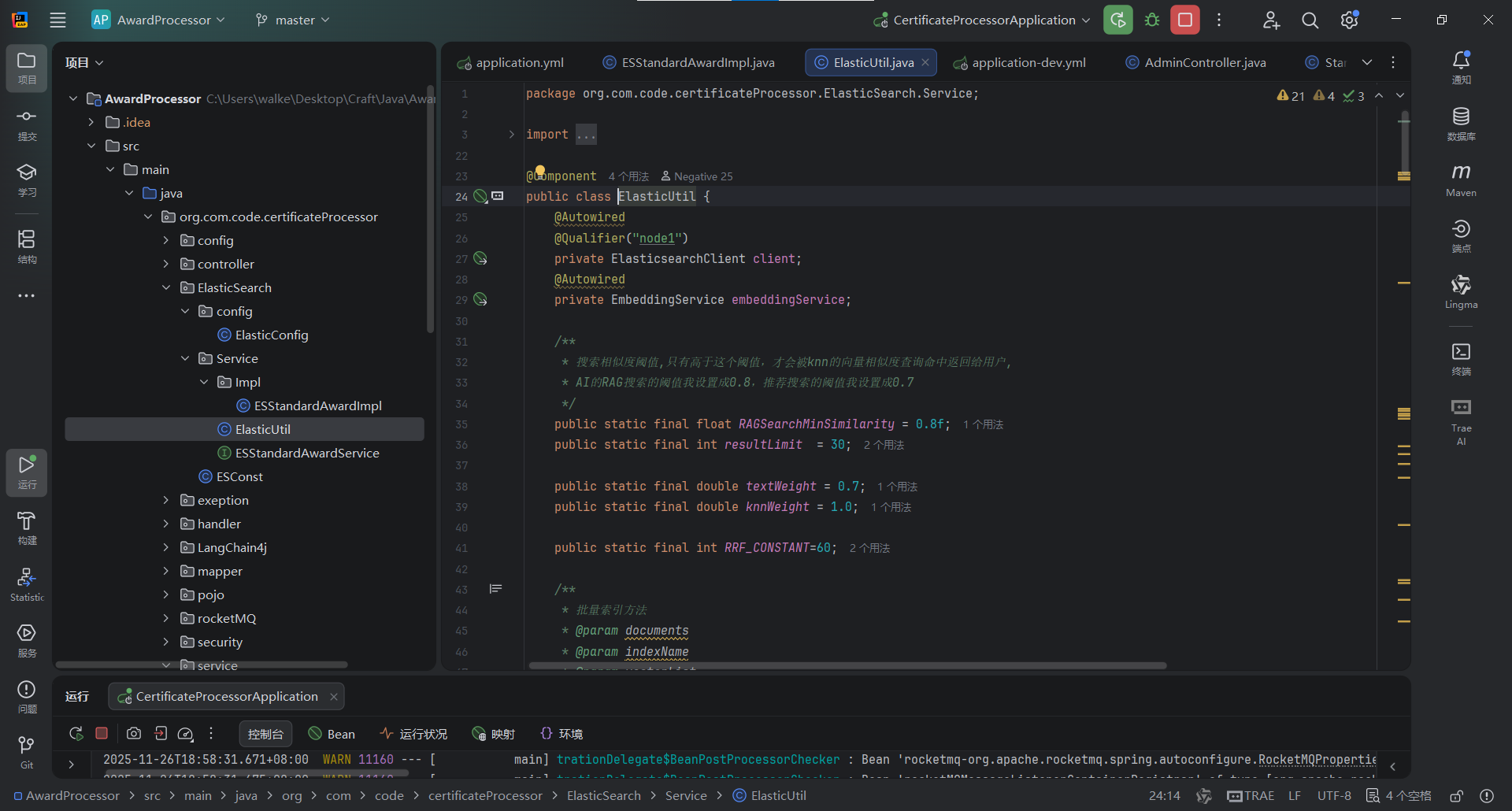Click ElasticSearch breadcrumb in the bottom navigation bar
This screenshot has height=811, width=1512.
click(x=603, y=796)
